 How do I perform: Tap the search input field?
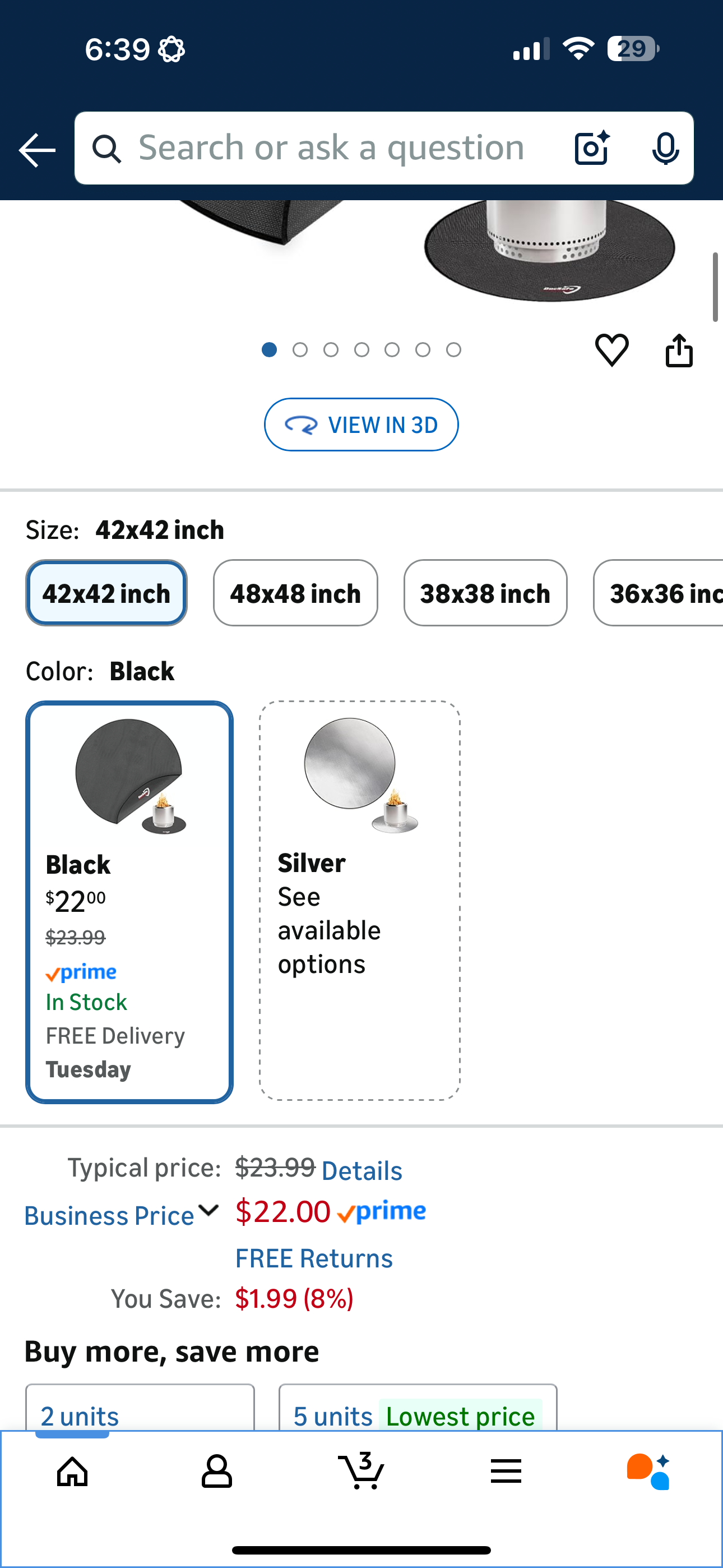[332, 148]
